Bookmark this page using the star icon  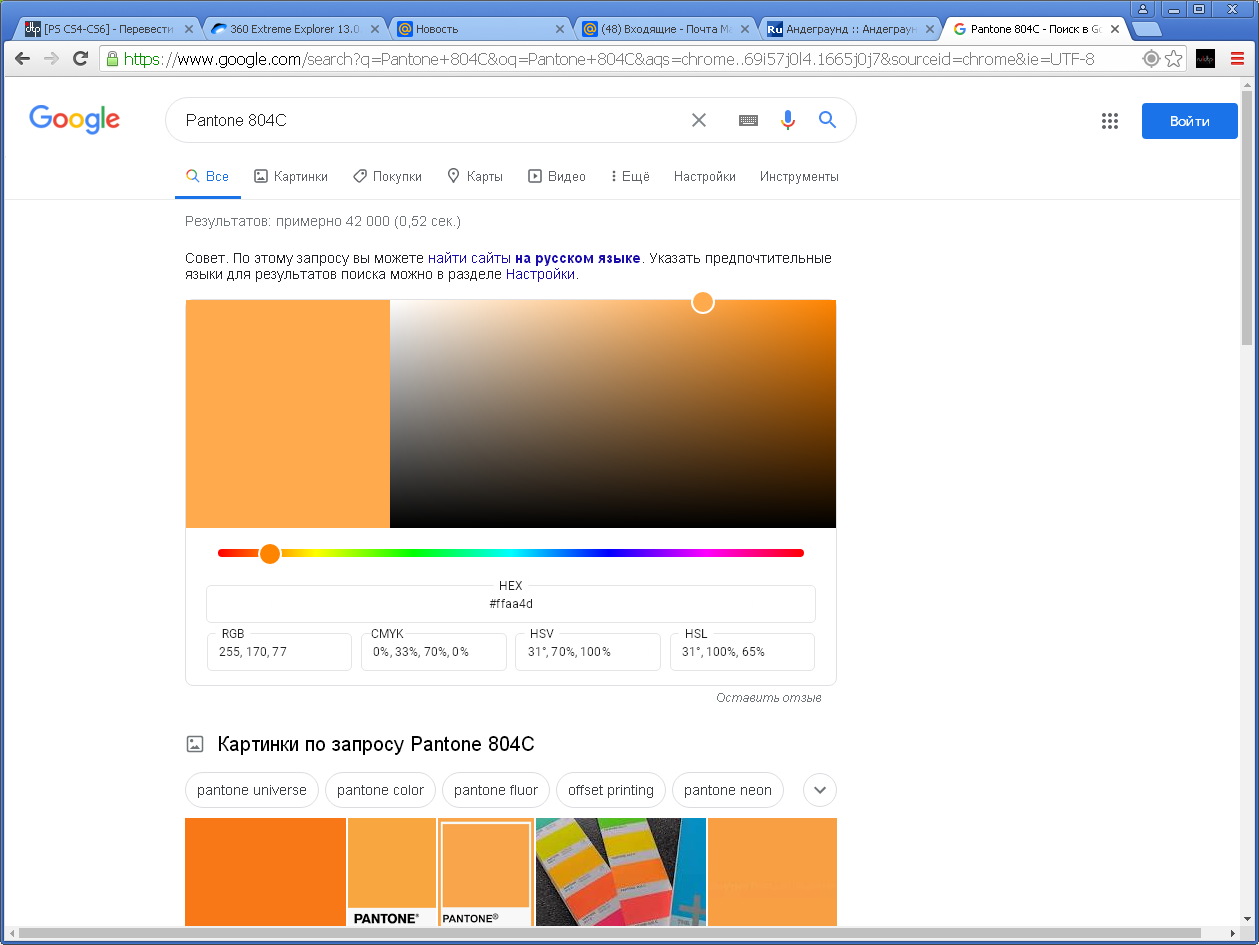[x=1173, y=59]
